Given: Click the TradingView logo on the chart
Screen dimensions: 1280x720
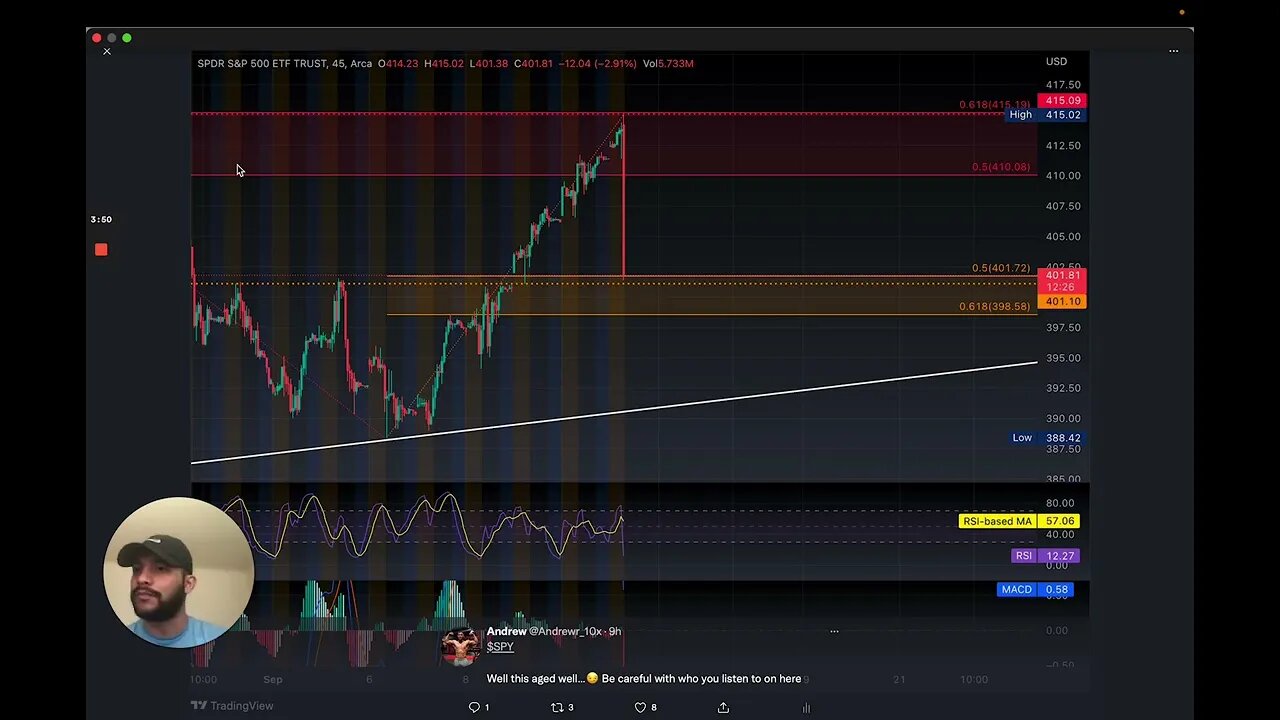Looking at the screenshot, I should click(x=233, y=705).
